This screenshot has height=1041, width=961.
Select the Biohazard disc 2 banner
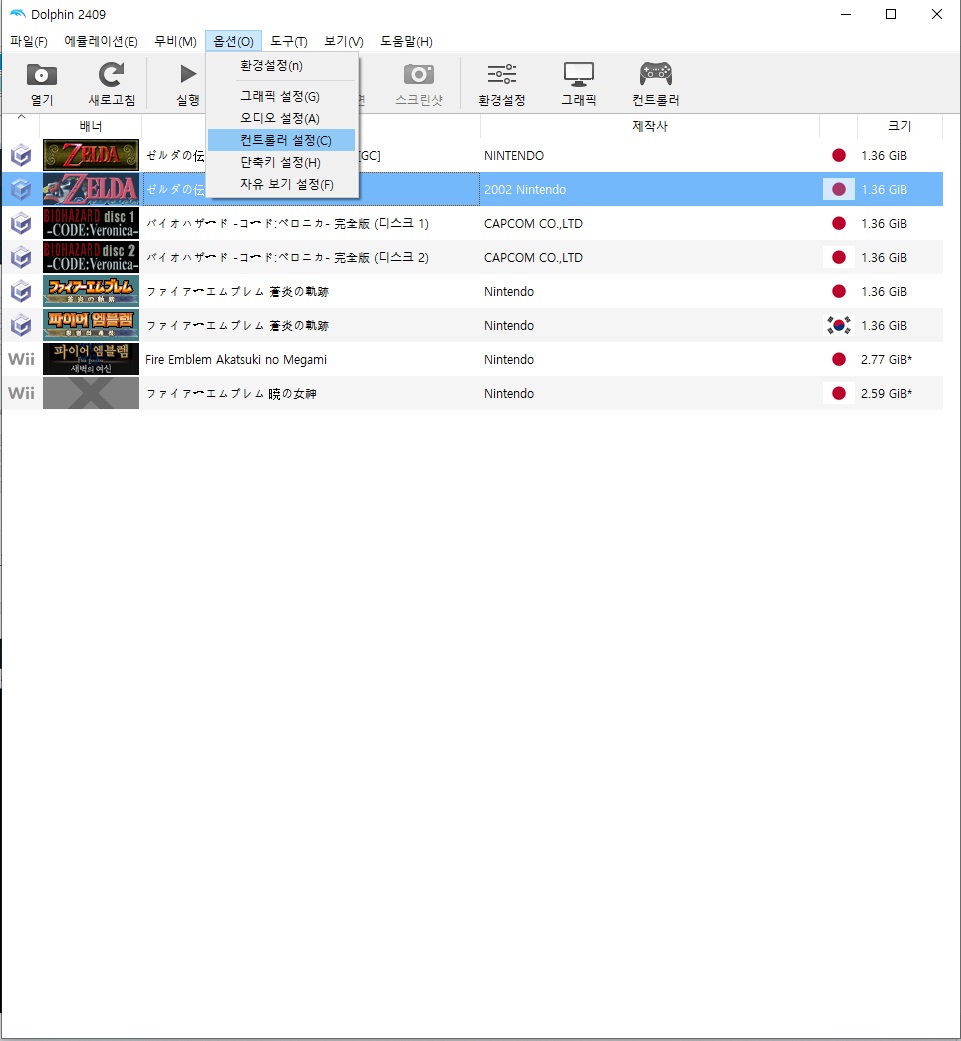click(x=91, y=257)
